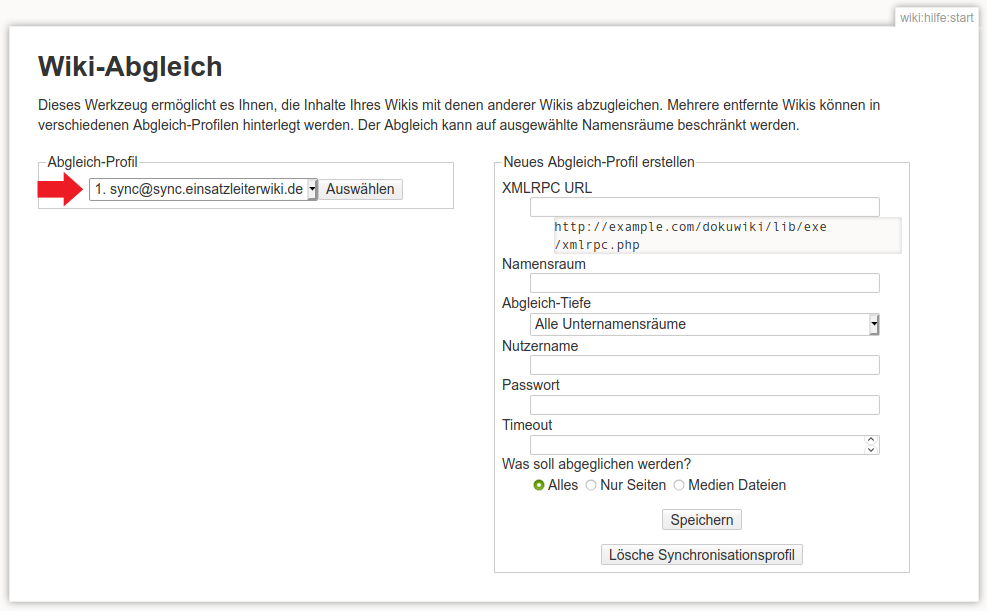Click the example xmlrpc.php URL text
Screen dimensions: 987x611
click(690, 236)
